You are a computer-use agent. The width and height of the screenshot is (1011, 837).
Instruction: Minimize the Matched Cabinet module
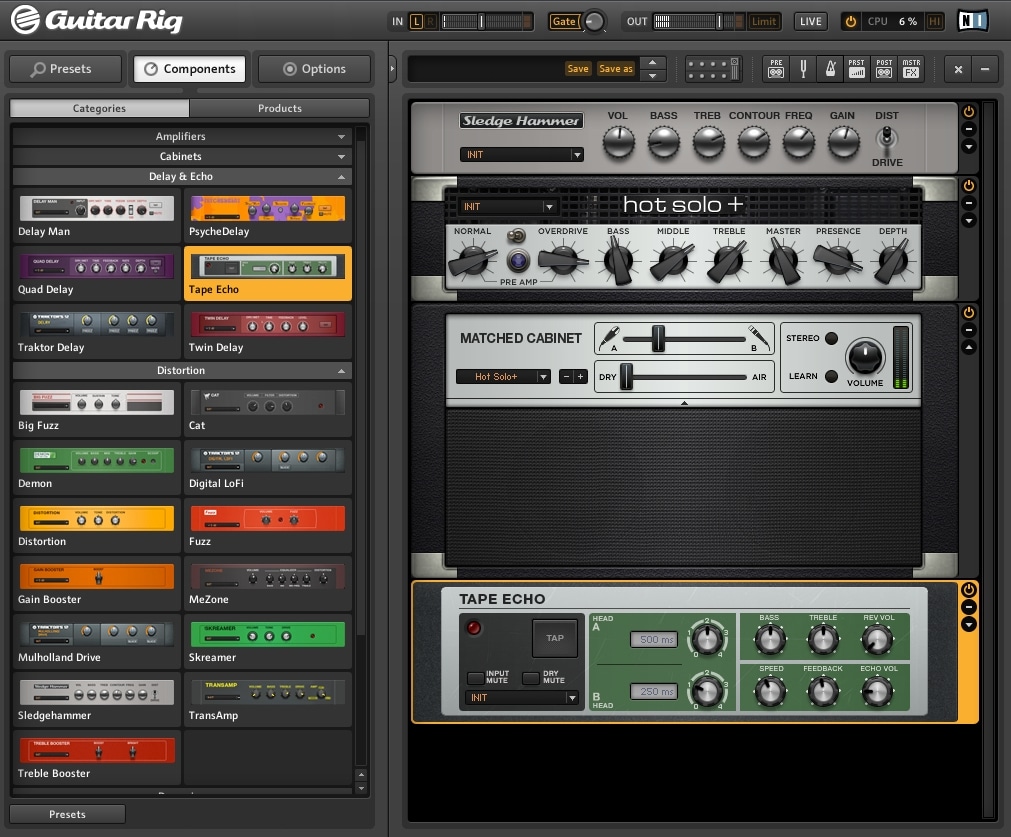(x=968, y=330)
